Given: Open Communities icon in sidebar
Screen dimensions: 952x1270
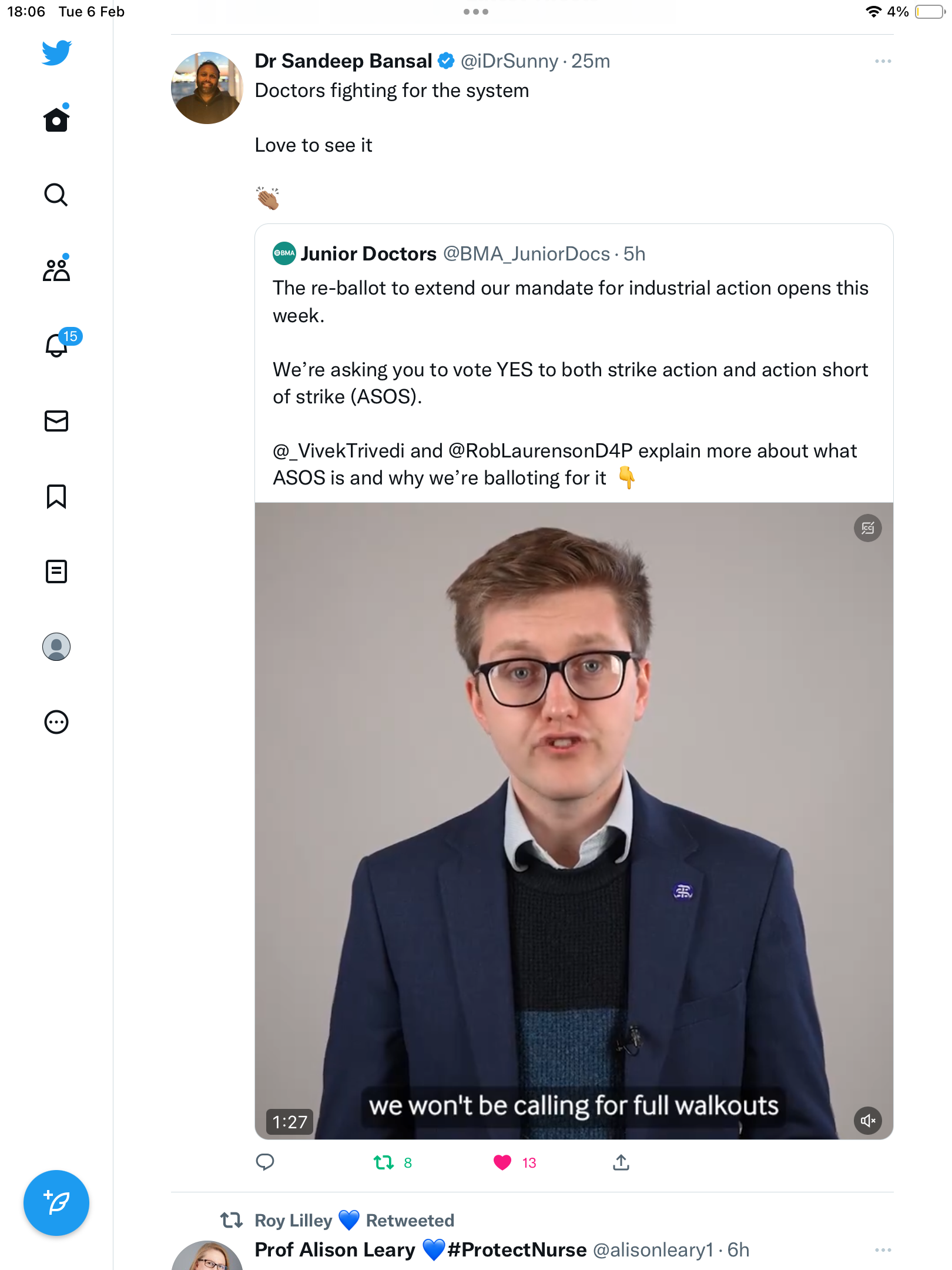Looking at the screenshot, I should pyautogui.click(x=56, y=269).
